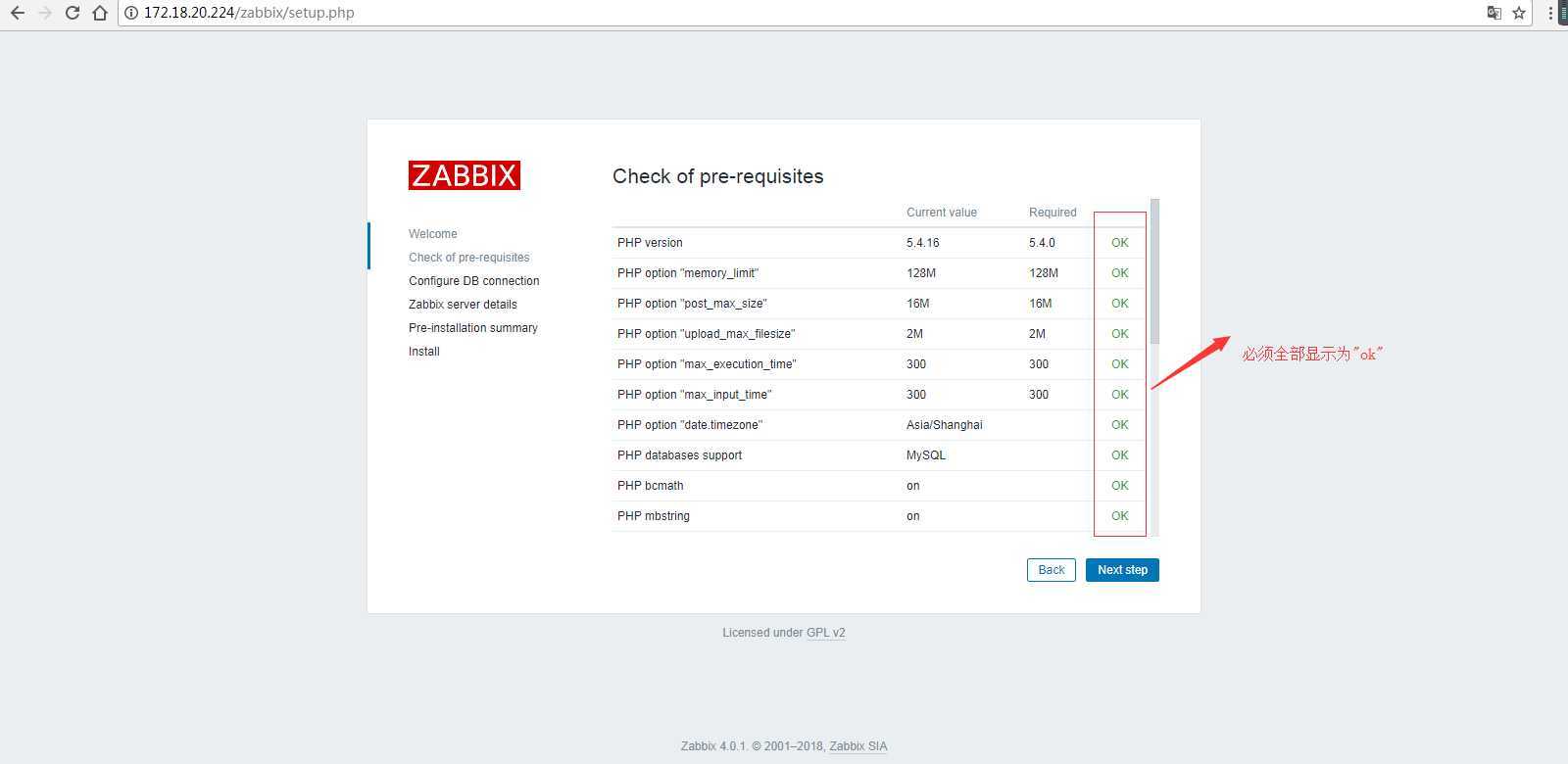Click the max_input_time current value 300

[916, 395]
